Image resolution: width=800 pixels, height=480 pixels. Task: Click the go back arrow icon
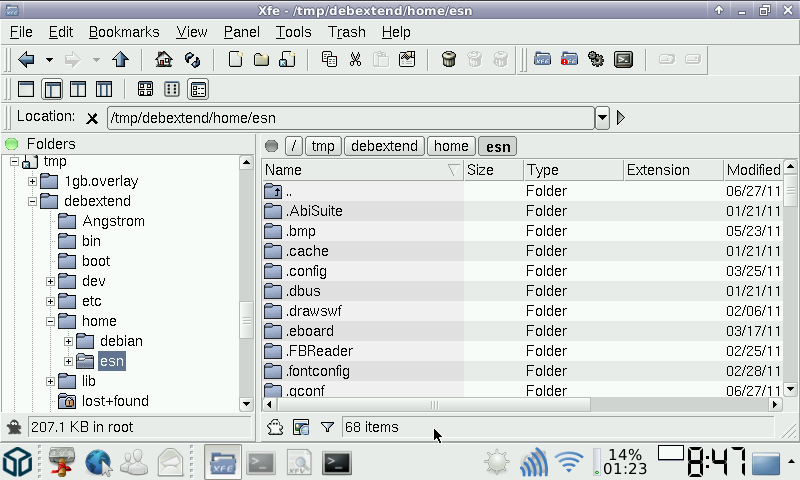tap(27, 59)
